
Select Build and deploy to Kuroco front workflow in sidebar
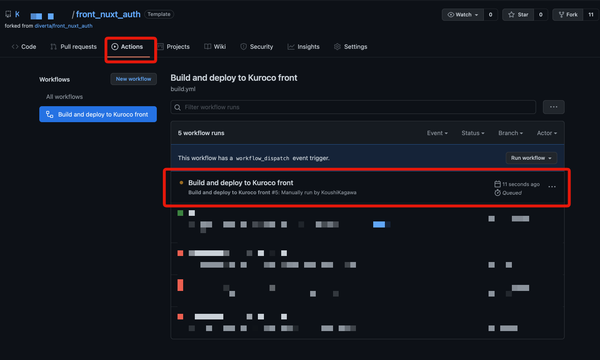(x=98, y=114)
